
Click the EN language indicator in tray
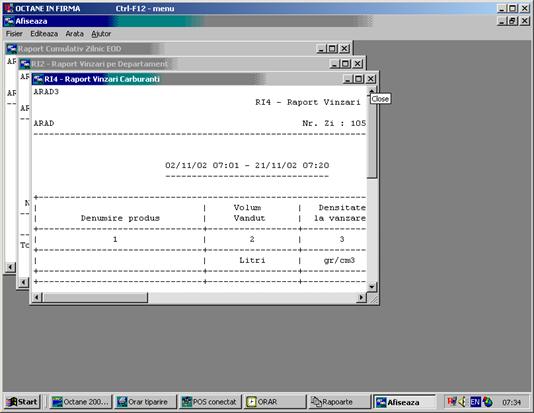pos(475,402)
